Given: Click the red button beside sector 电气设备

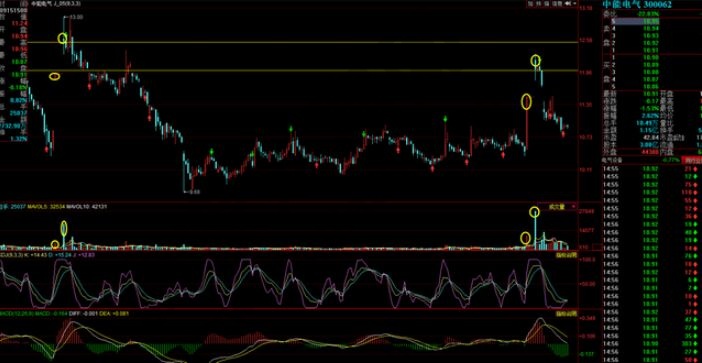Looking at the screenshot, I should pyautogui.click(x=691, y=160).
